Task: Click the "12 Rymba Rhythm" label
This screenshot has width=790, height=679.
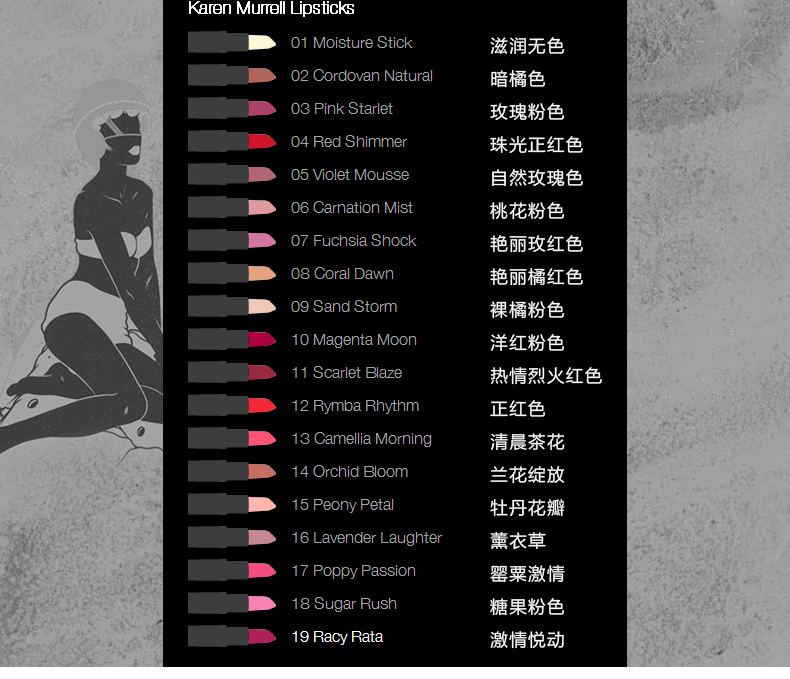Action: 355,406
